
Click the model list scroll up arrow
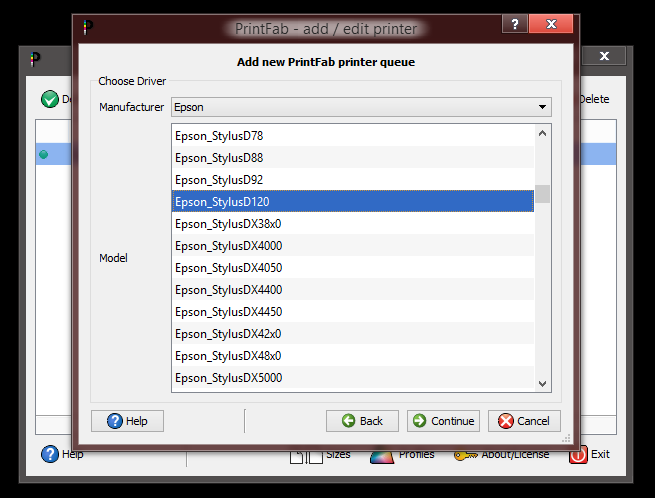click(543, 133)
